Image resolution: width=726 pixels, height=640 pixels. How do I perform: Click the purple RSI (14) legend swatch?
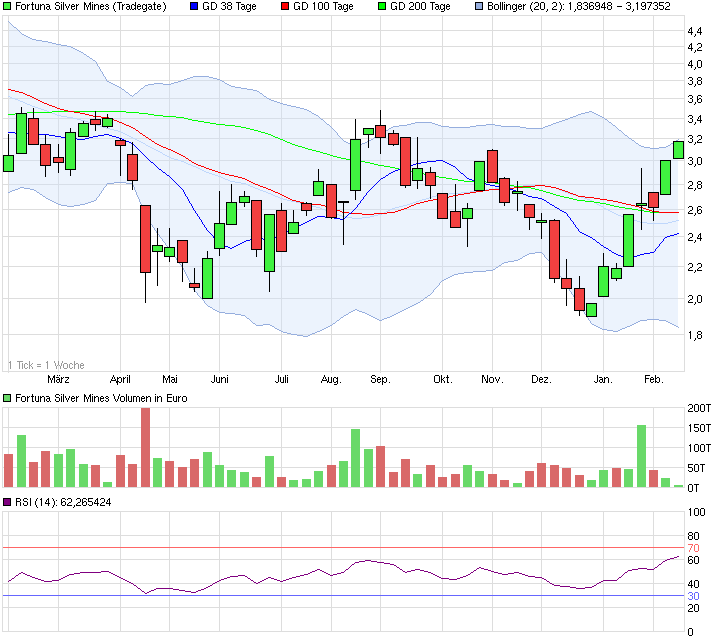pyautogui.click(x=8, y=502)
